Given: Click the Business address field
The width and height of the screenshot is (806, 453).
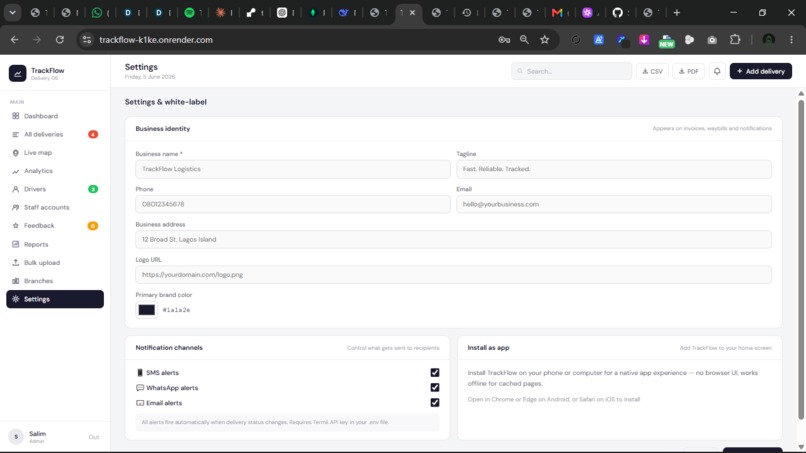Looking at the screenshot, I should [x=453, y=240].
